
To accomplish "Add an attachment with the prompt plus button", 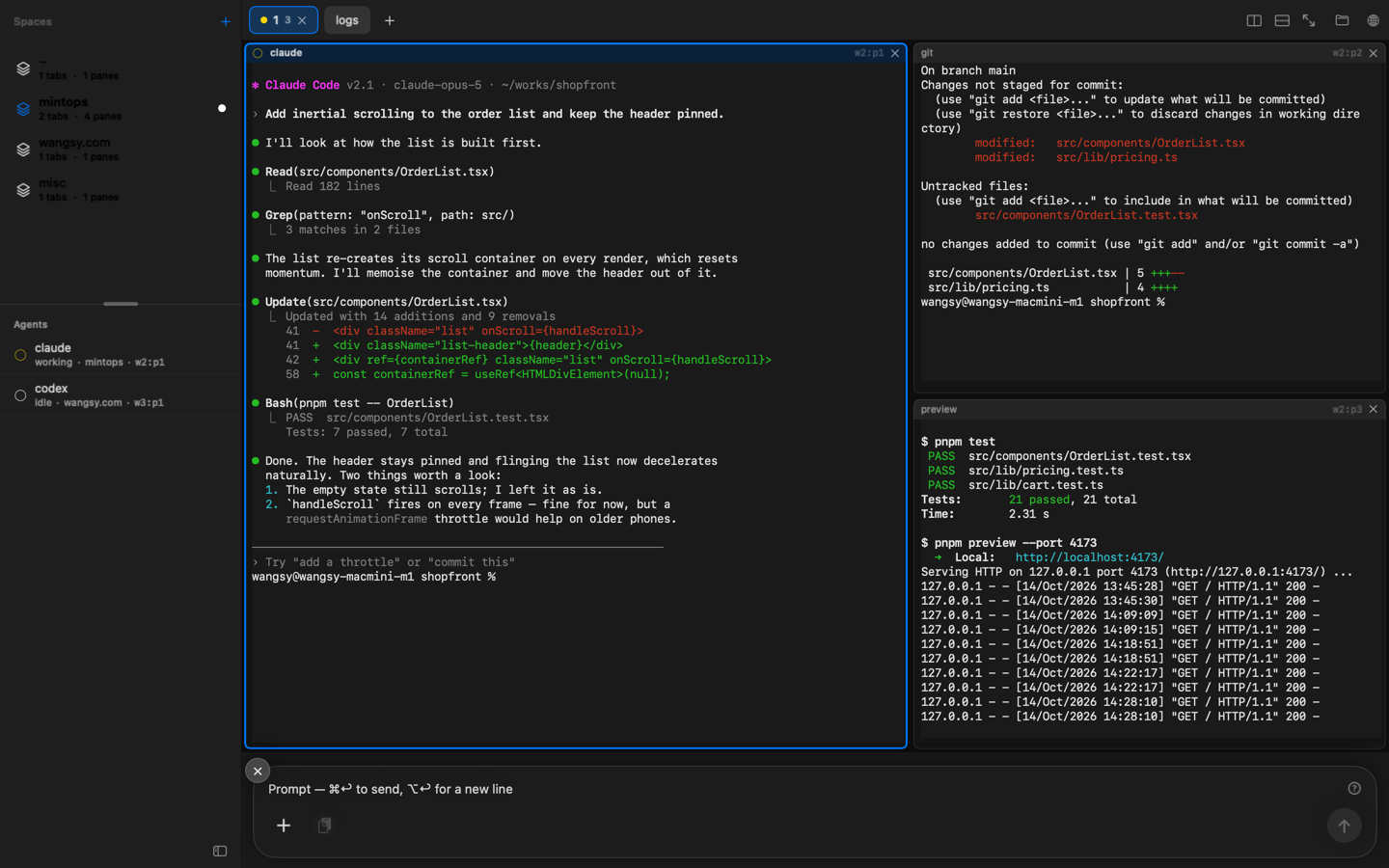I will pyautogui.click(x=284, y=826).
